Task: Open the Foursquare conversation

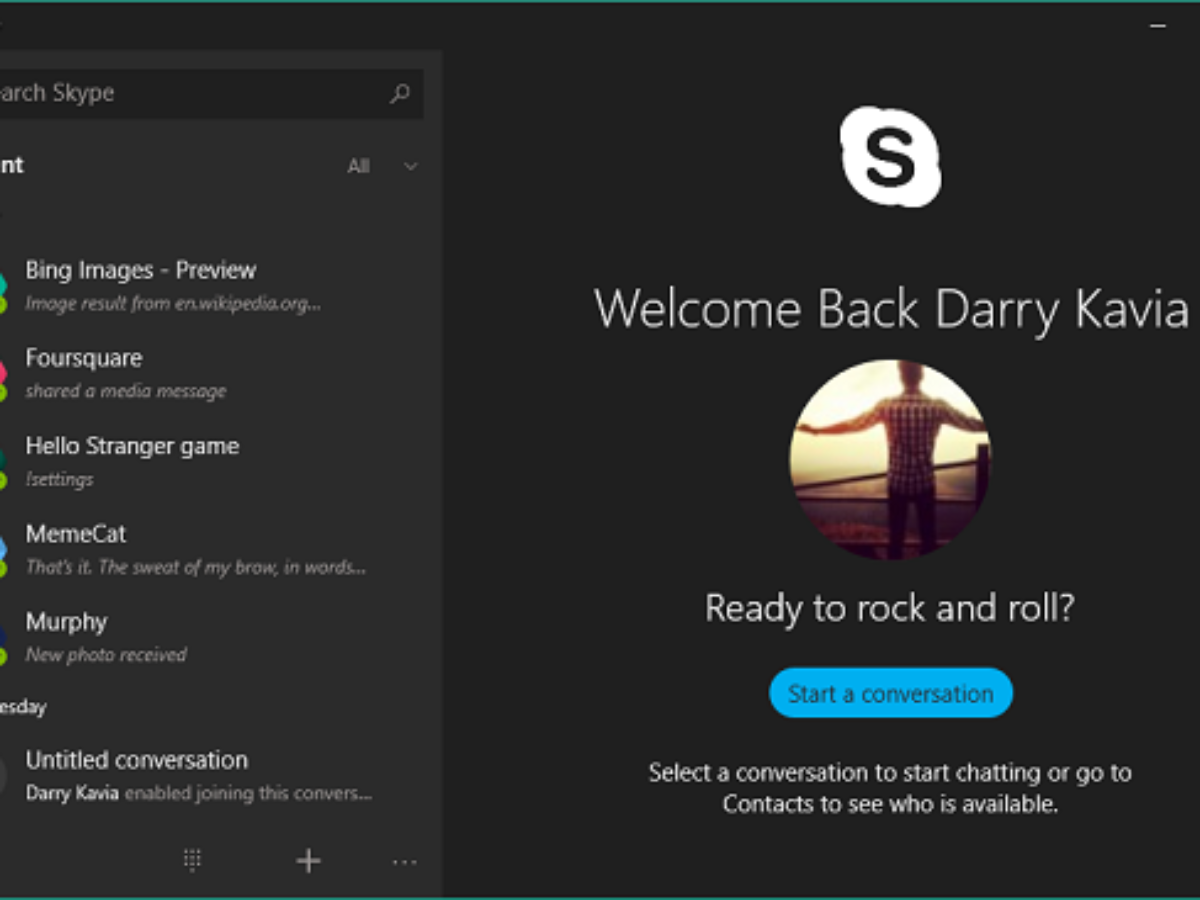Action: (220, 373)
